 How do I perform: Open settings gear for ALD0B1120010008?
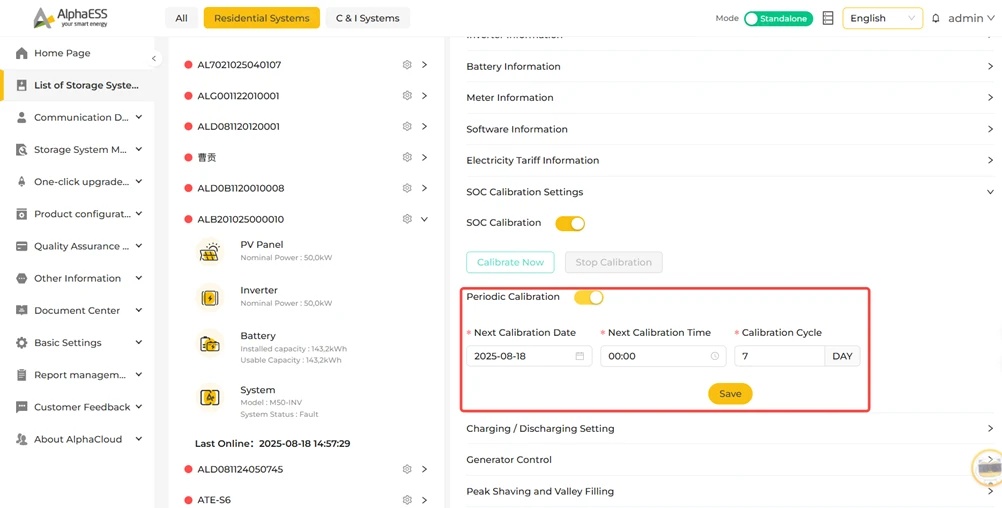(x=406, y=188)
